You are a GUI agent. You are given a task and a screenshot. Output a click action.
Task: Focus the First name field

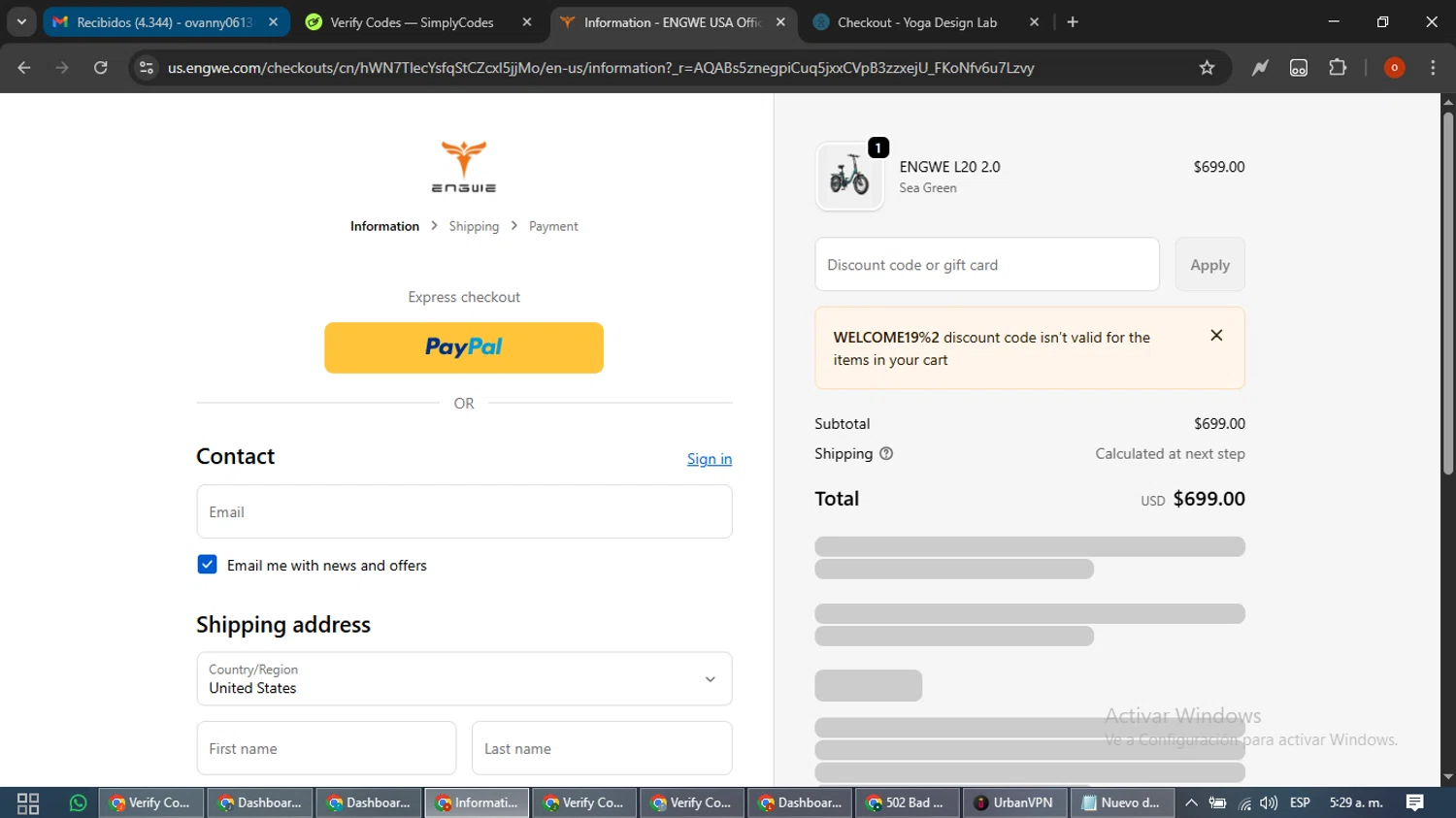click(x=326, y=748)
